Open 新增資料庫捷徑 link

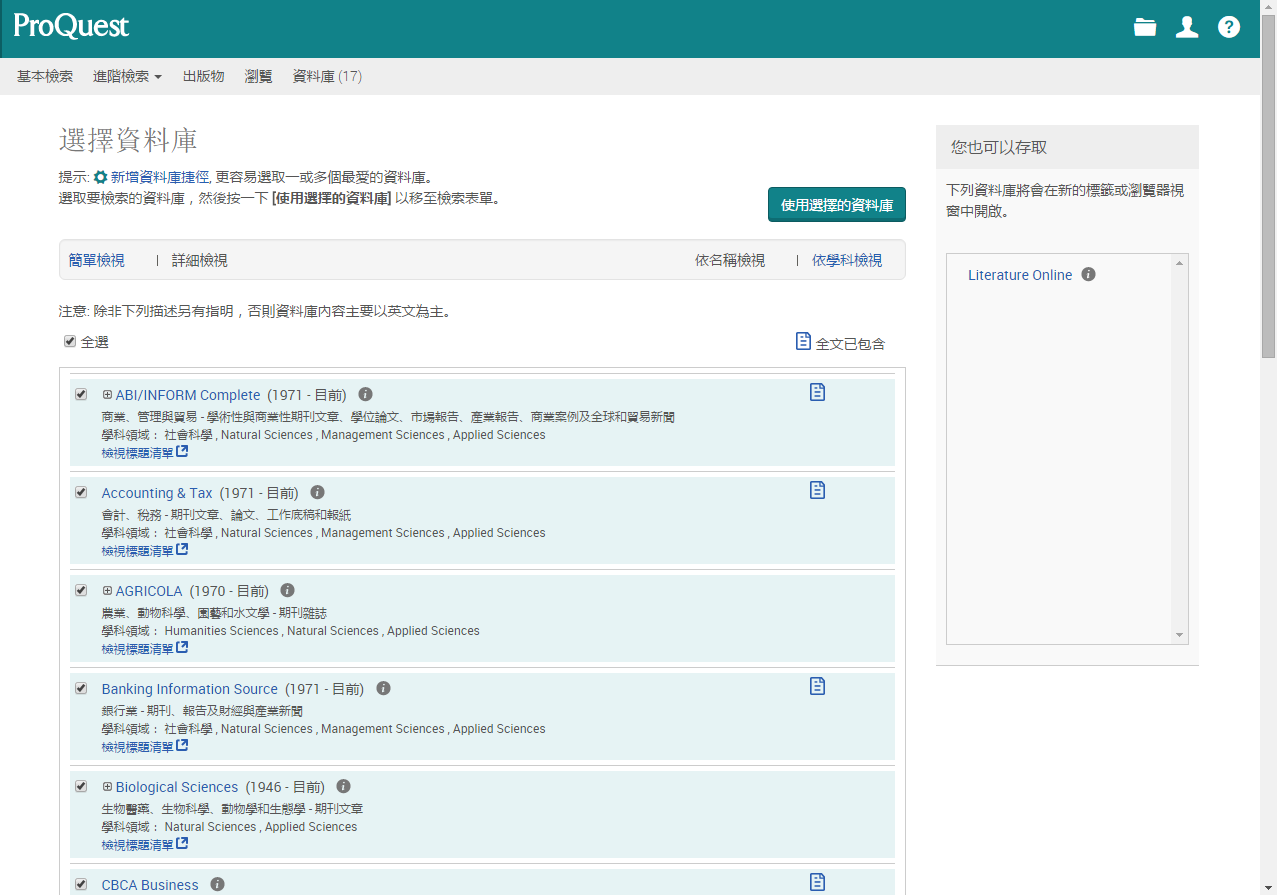(161, 177)
